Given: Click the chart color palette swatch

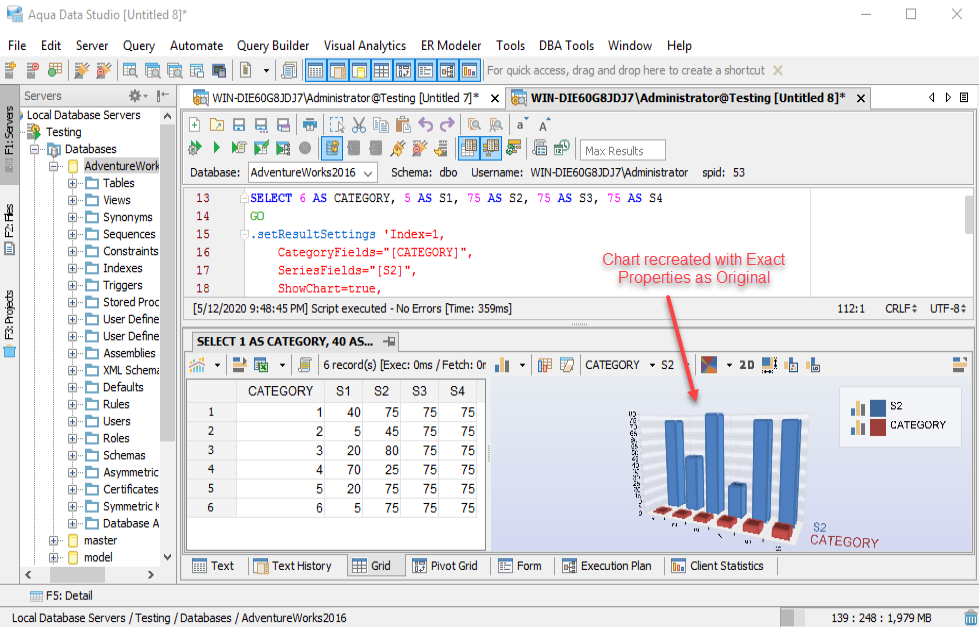Looking at the screenshot, I should [x=709, y=365].
